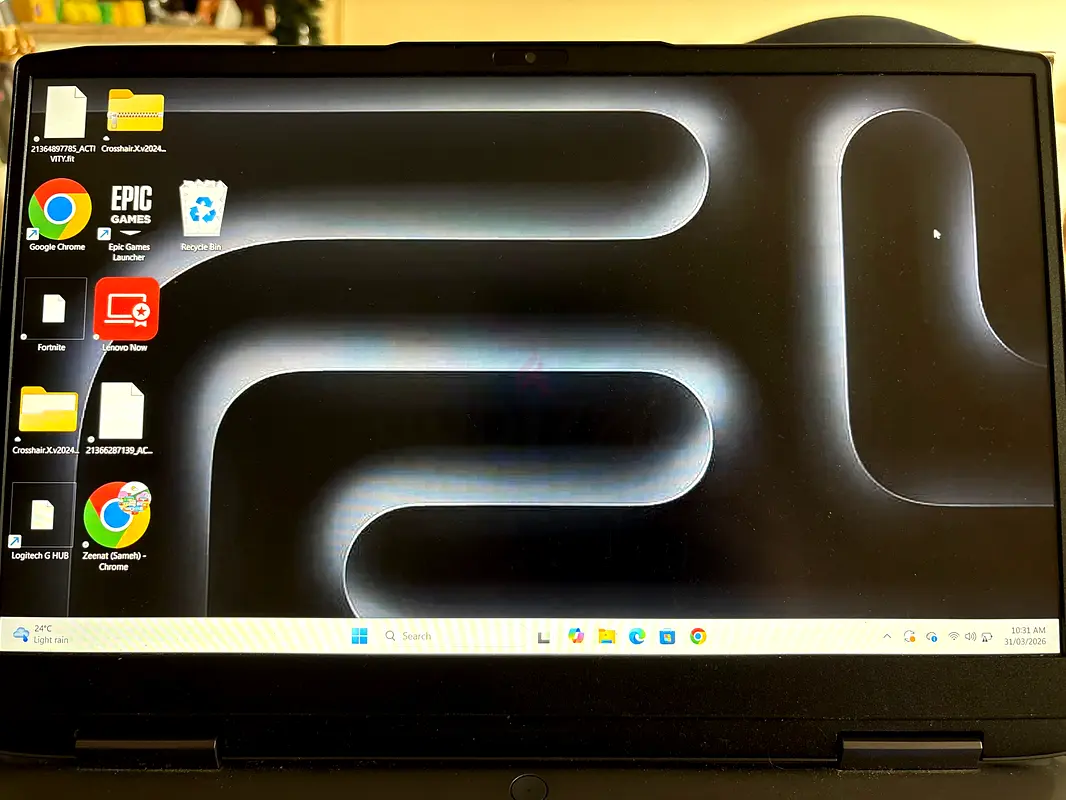Image resolution: width=1066 pixels, height=800 pixels.
Task: Launch Copilot from the taskbar
Action: (576, 636)
